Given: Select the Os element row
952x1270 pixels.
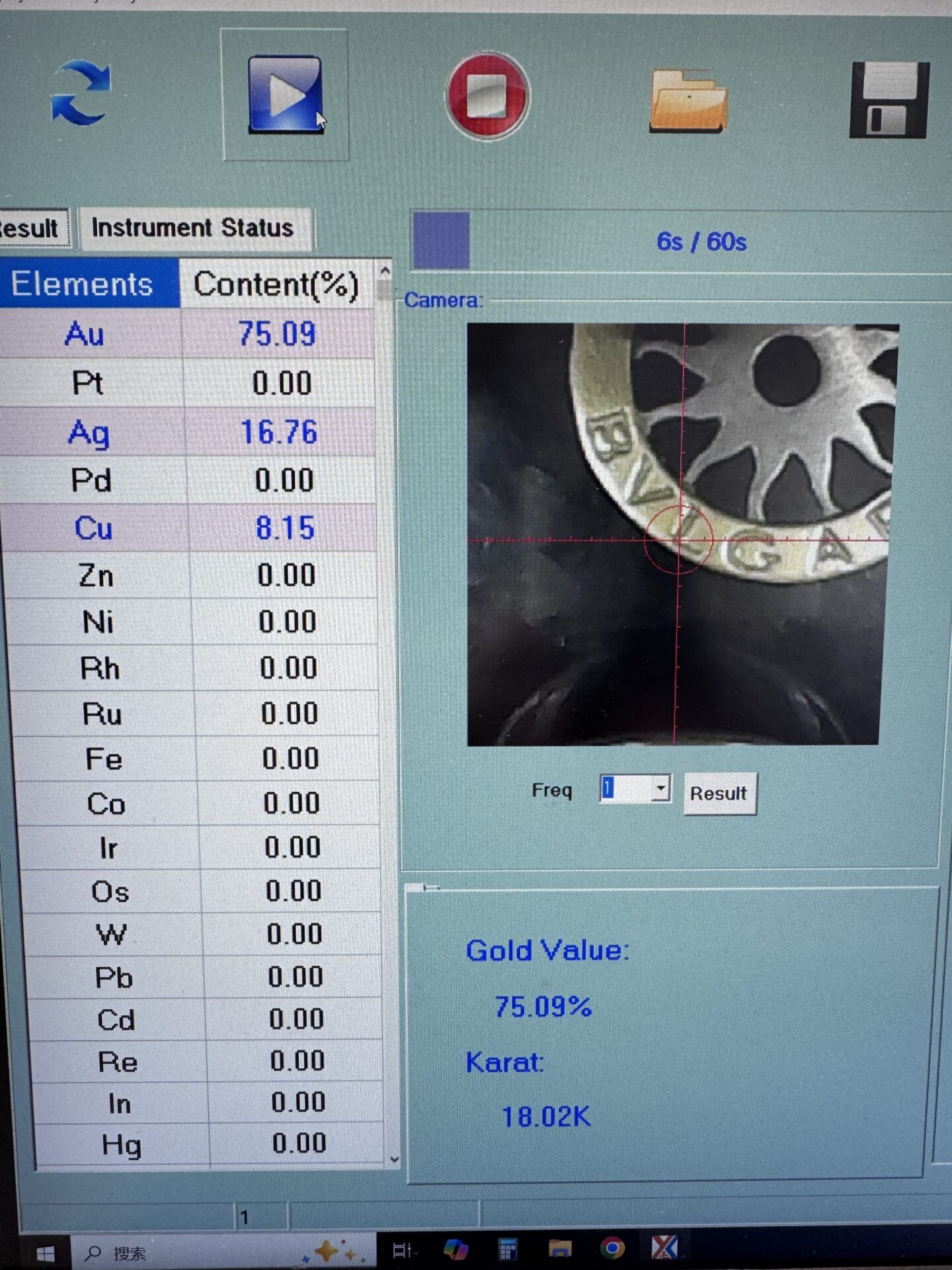Looking at the screenshot, I should pos(201,891).
